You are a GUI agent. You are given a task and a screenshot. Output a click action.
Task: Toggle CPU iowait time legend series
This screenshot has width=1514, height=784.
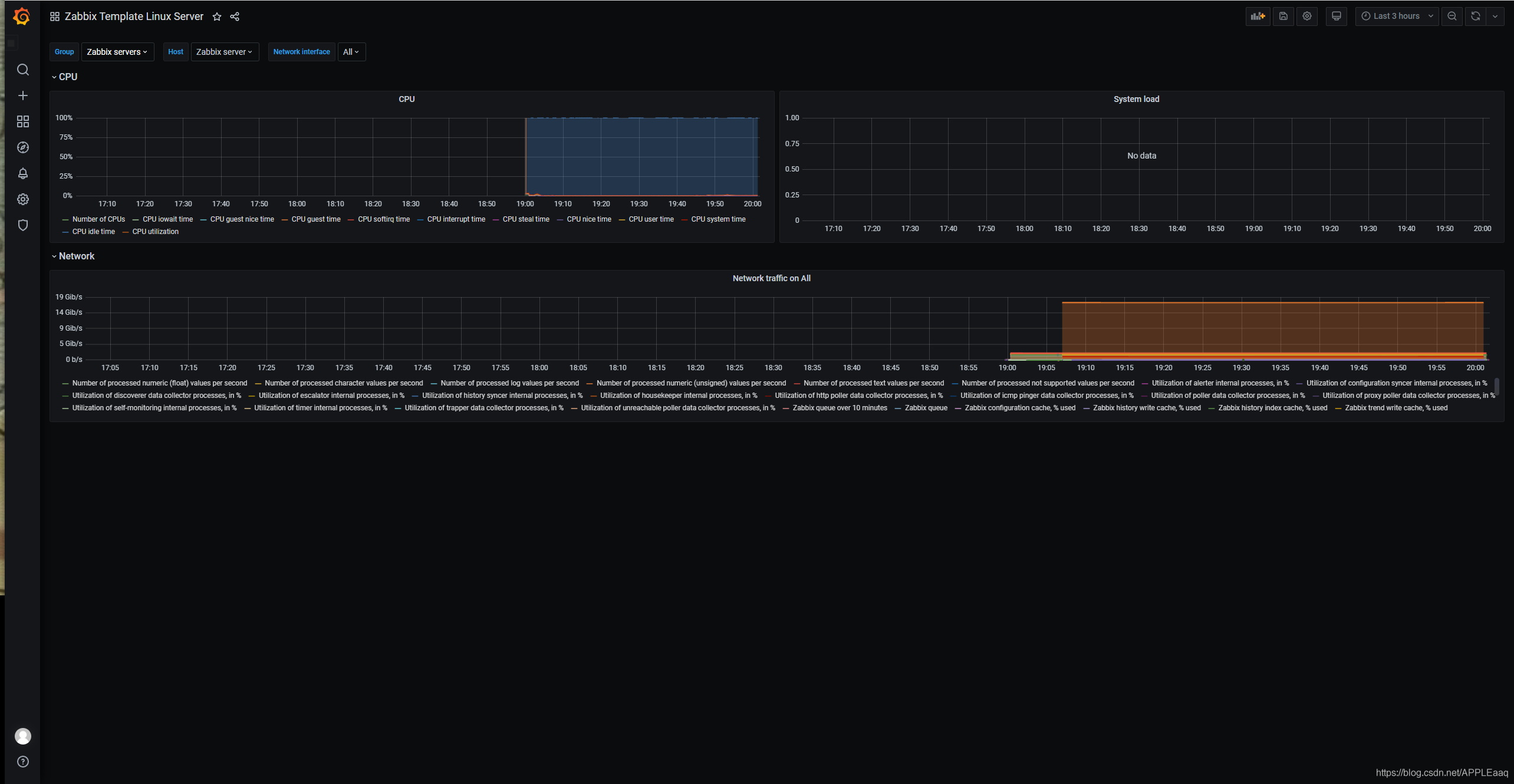tap(167, 219)
